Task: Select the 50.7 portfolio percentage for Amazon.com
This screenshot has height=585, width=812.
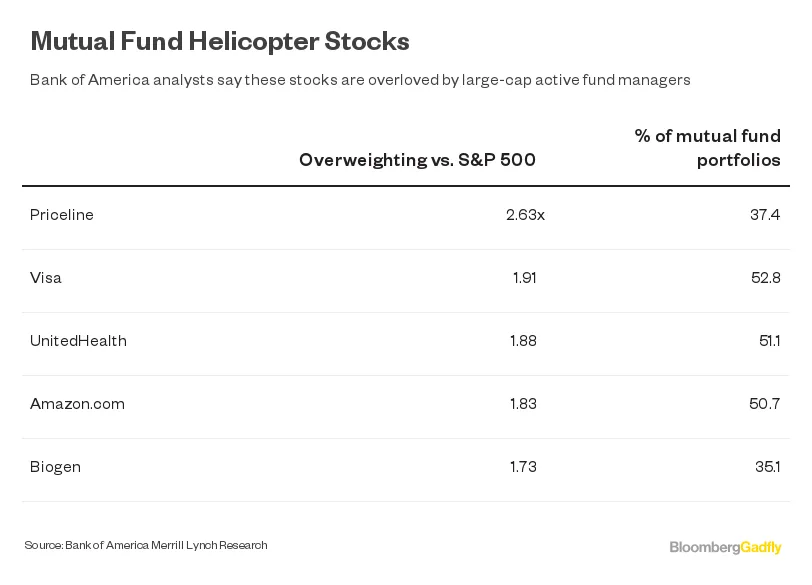Action: (x=764, y=404)
